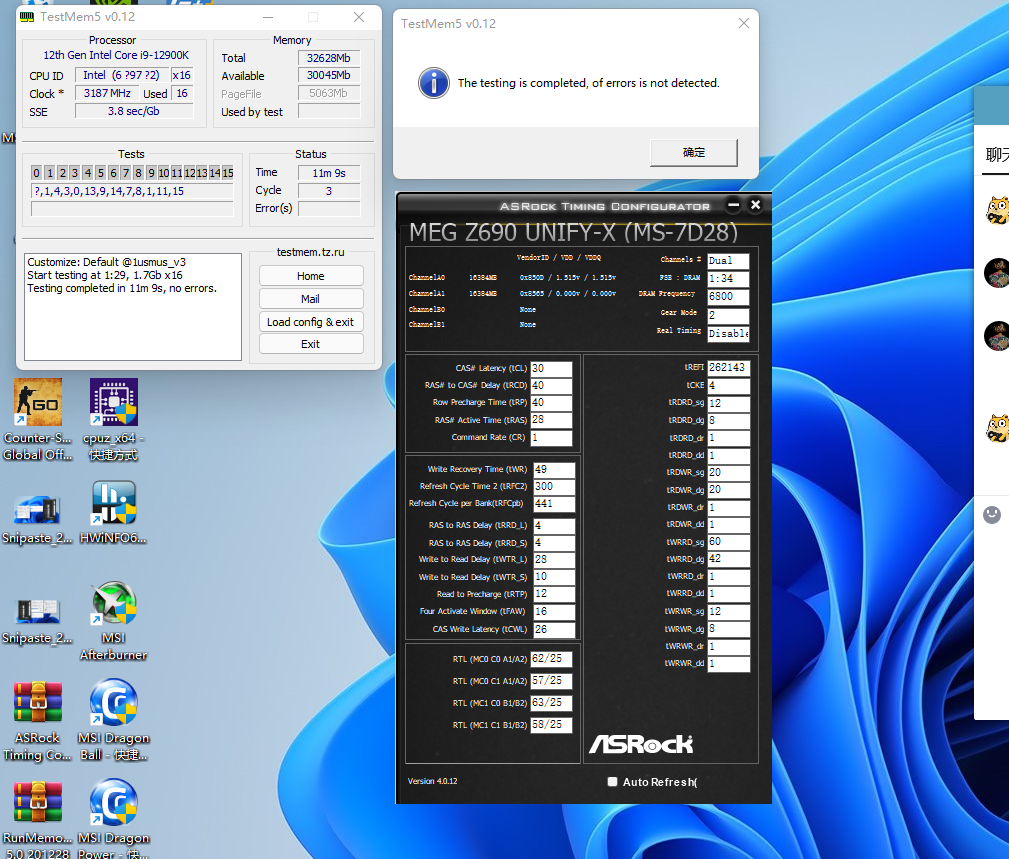
Task: Click the 'Testing completed in 11m 9s' log line
Action: (x=122, y=288)
